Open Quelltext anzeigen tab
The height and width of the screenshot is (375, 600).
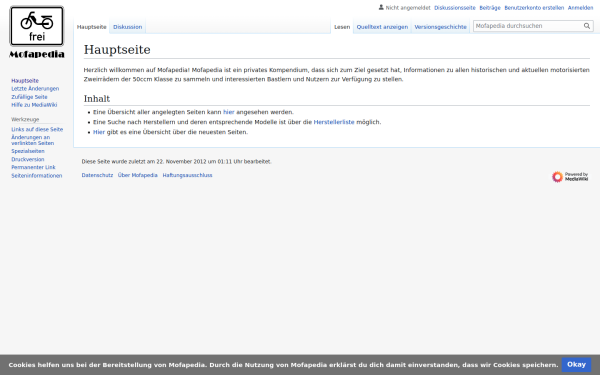click(382, 27)
